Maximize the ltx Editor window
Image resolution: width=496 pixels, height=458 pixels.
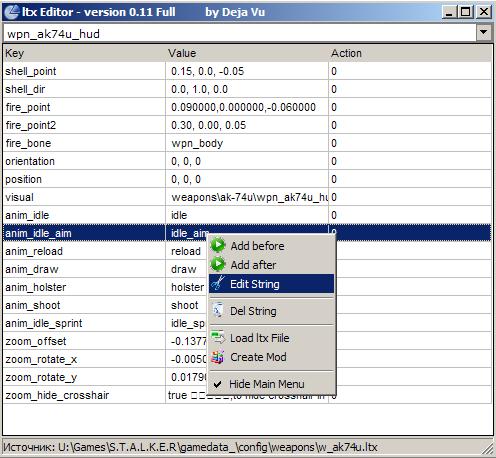pyautogui.click(x=466, y=12)
